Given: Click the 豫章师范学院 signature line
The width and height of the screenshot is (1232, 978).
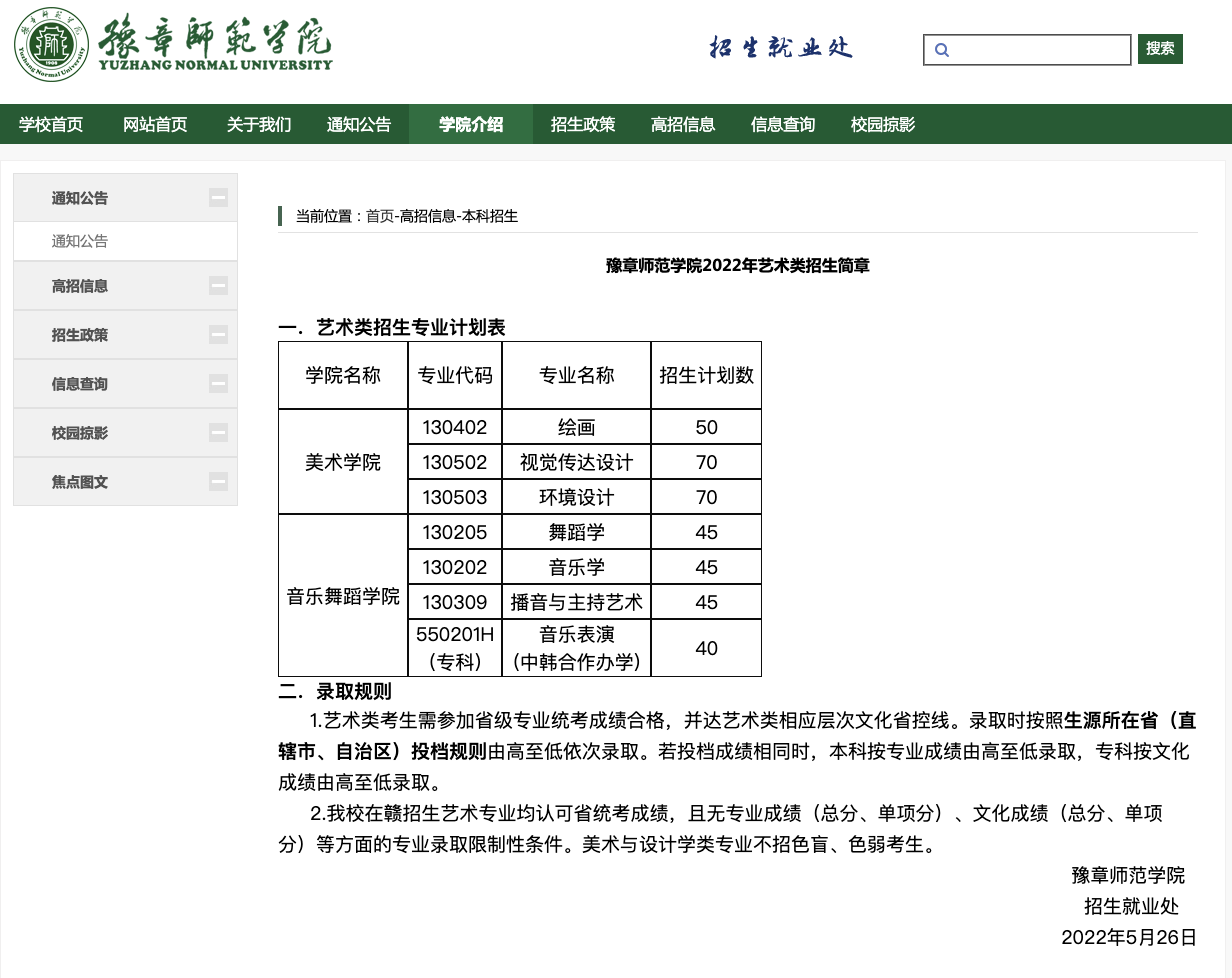Looking at the screenshot, I should pos(1128,875).
